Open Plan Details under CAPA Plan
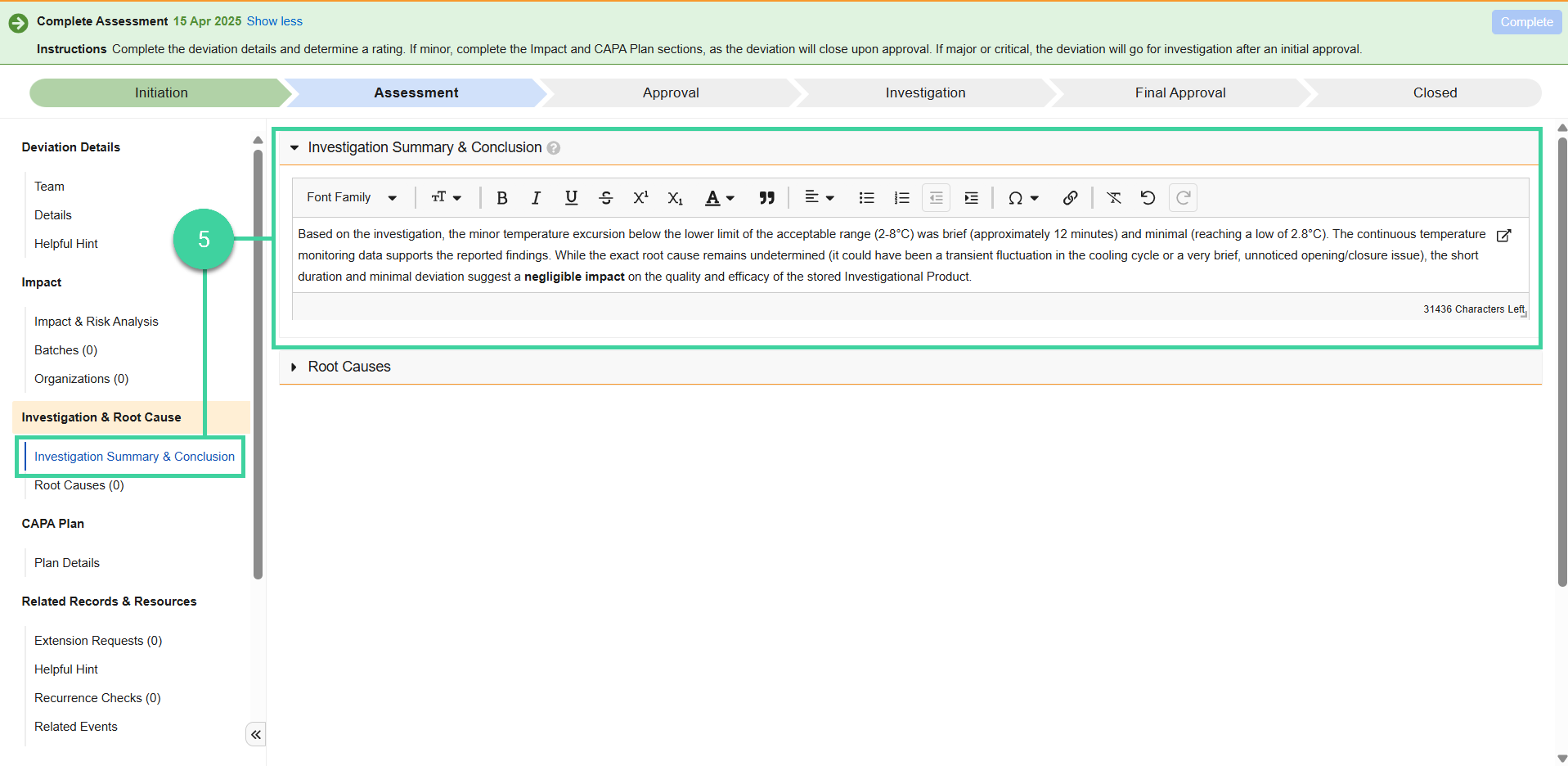 (x=67, y=563)
